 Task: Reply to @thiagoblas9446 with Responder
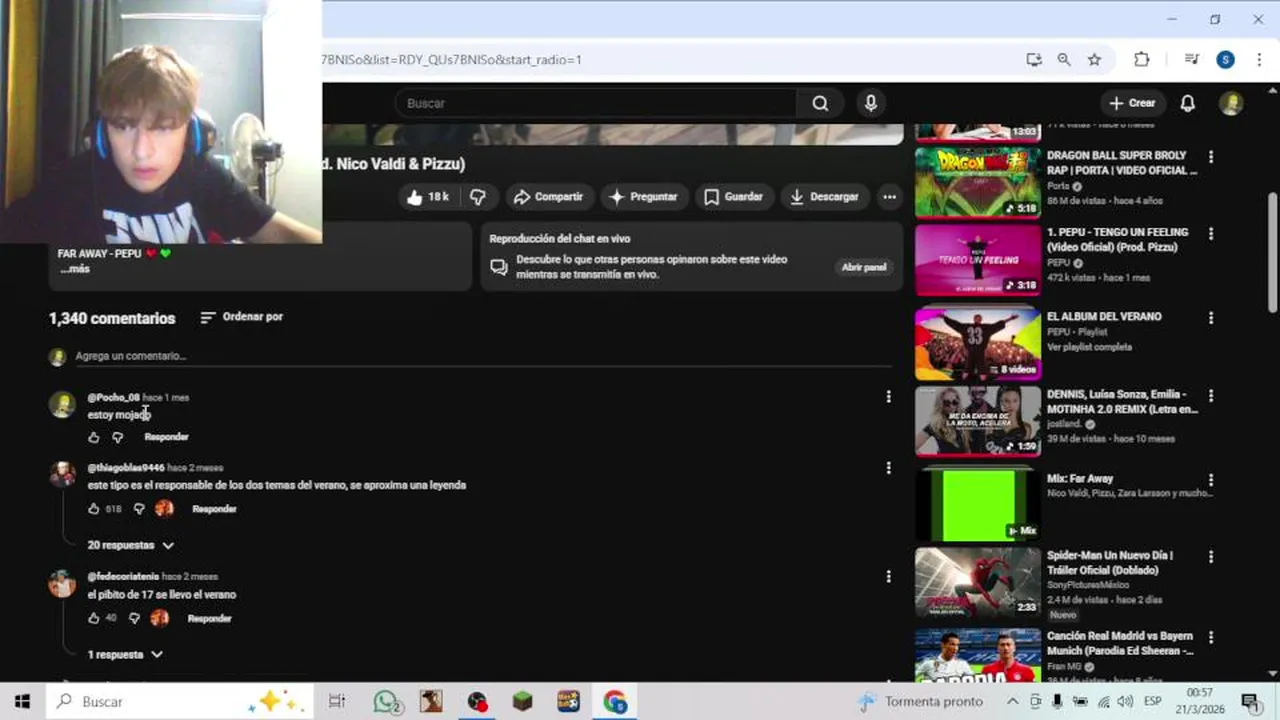coord(214,509)
